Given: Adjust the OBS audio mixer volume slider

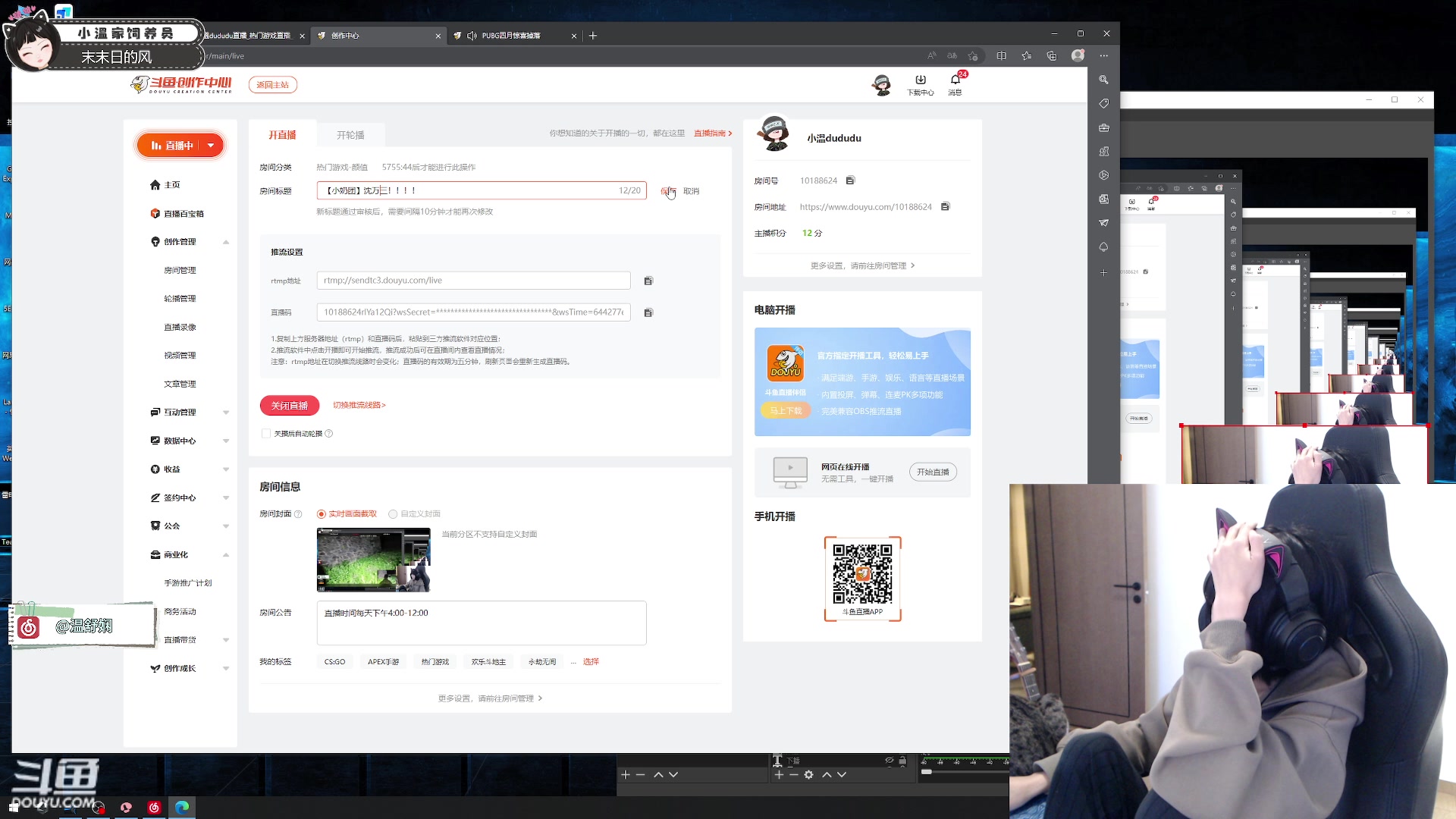Looking at the screenshot, I should pyautogui.click(x=927, y=772).
